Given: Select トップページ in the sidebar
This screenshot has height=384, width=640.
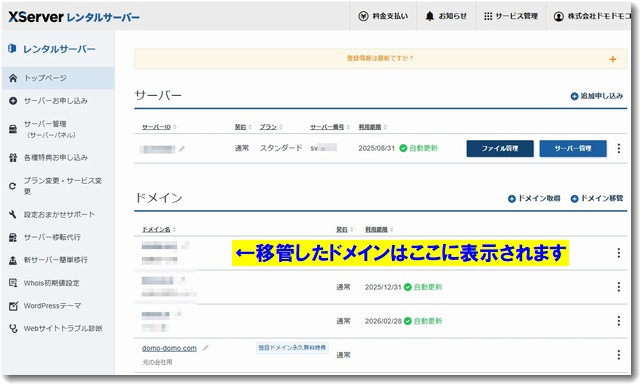Looking at the screenshot, I should [58, 78].
